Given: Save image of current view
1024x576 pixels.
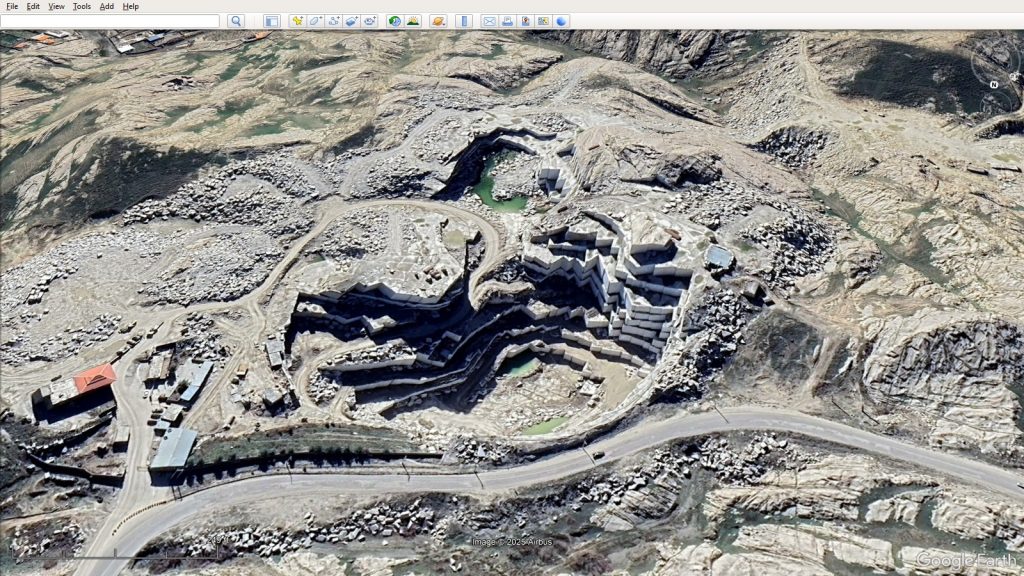Looking at the screenshot, I should click(x=525, y=21).
